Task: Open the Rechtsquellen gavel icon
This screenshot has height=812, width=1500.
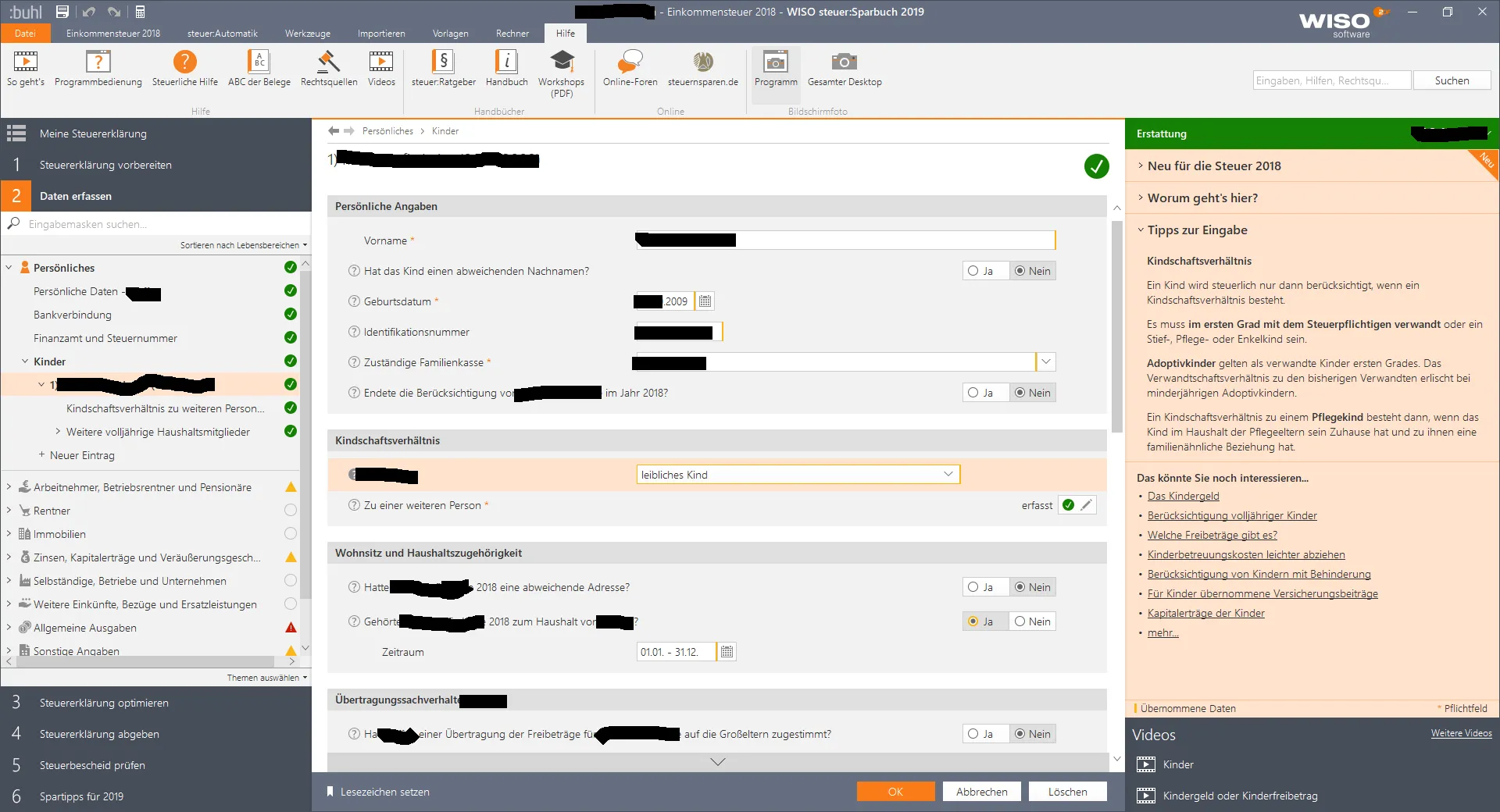Action: pyautogui.click(x=328, y=62)
